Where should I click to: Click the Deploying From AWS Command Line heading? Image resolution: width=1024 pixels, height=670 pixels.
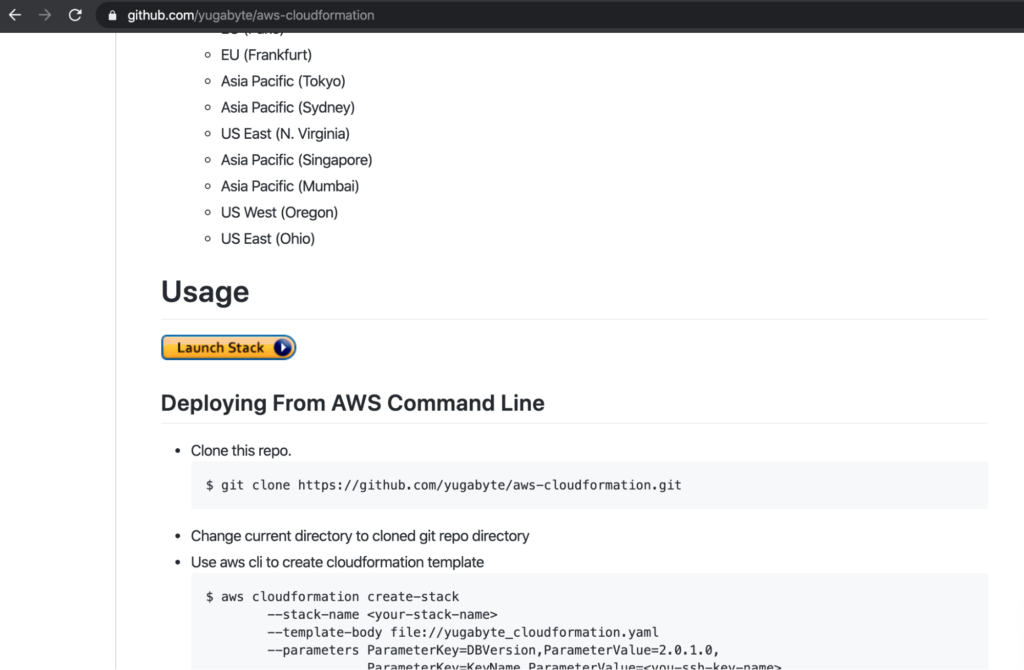point(352,403)
